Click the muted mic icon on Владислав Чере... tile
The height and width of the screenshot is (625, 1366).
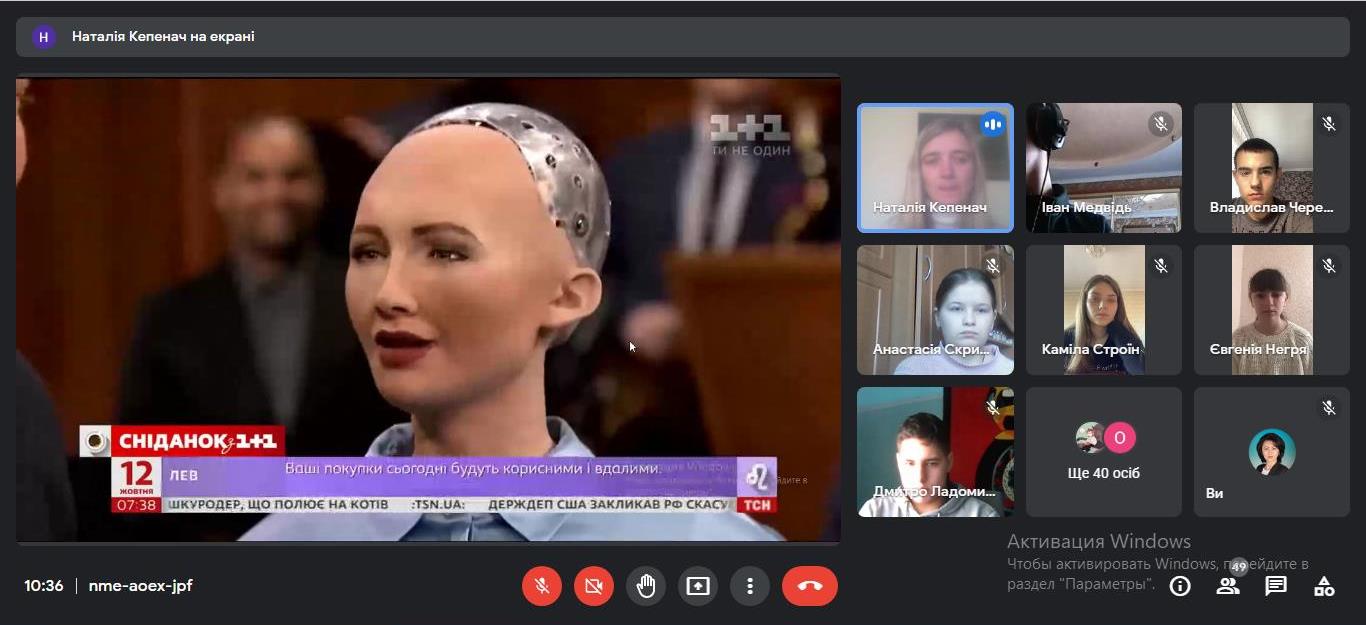click(x=1329, y=124)
